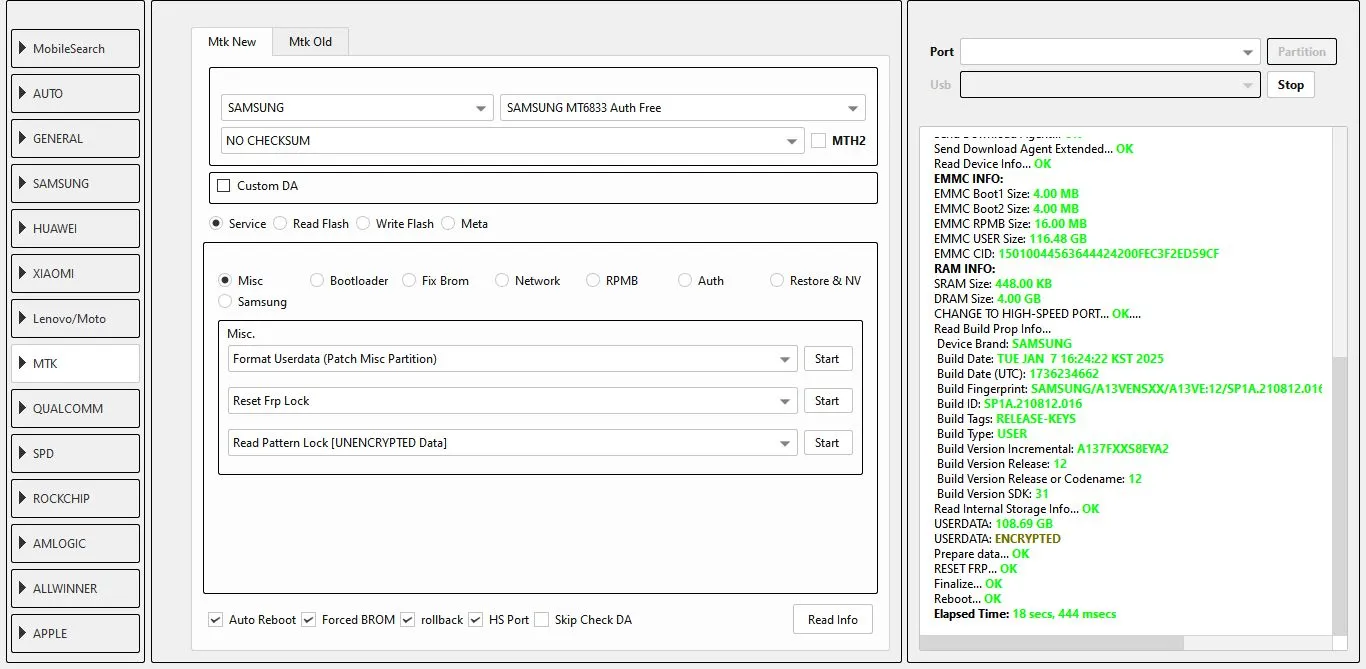This screenshot has width=1366, height=669.
Task: Select the HUAWEI sidebar module
Action: click(x=75, y=228)
